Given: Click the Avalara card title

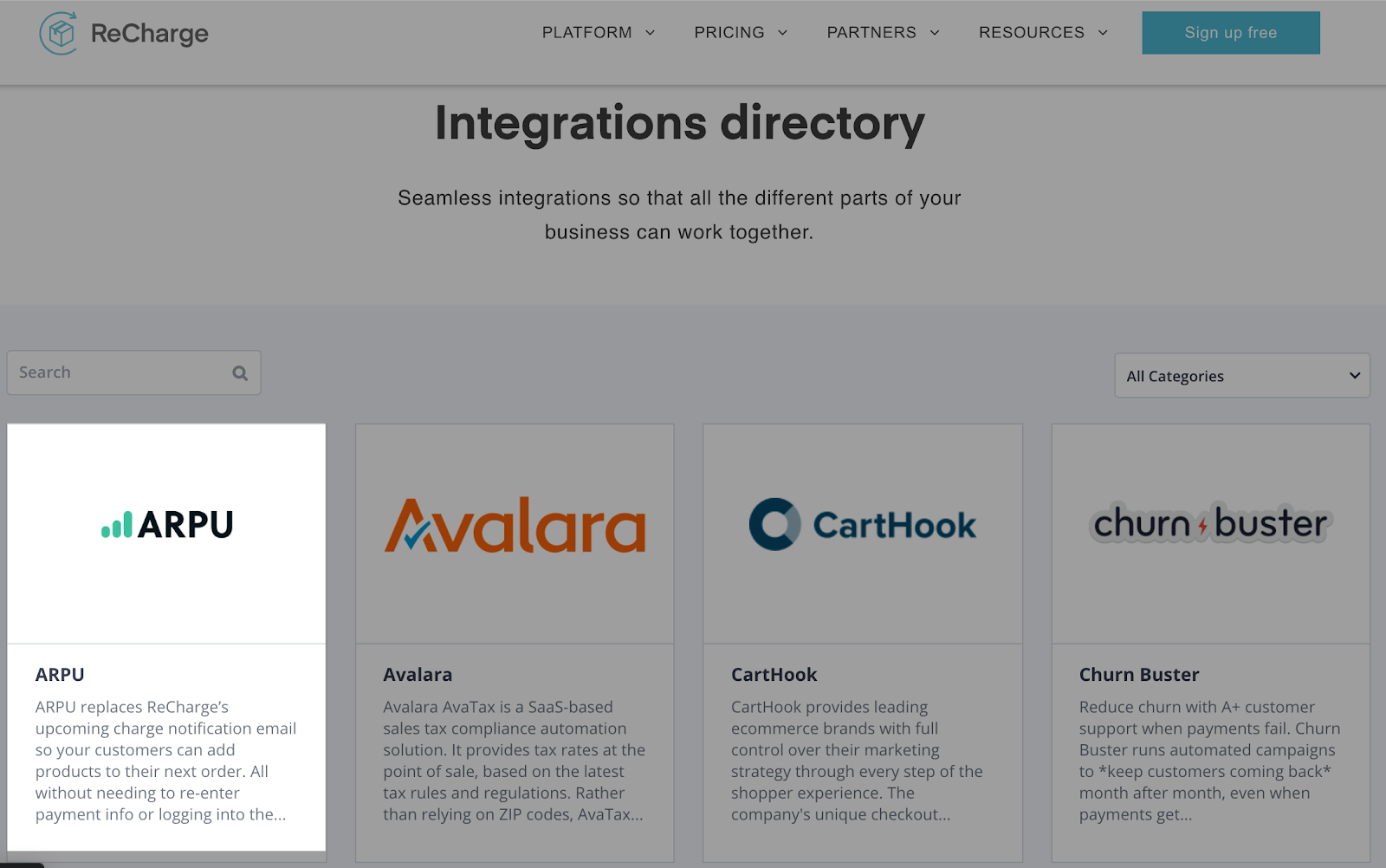Looking at the screenshot, I should tap(418, 675).
